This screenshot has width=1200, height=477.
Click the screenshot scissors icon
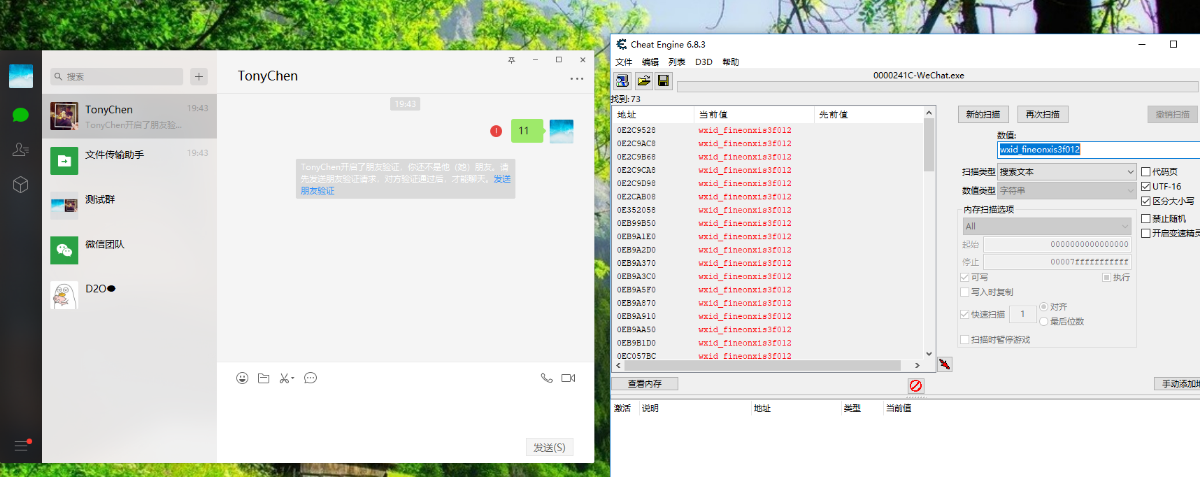pos(286,378)
